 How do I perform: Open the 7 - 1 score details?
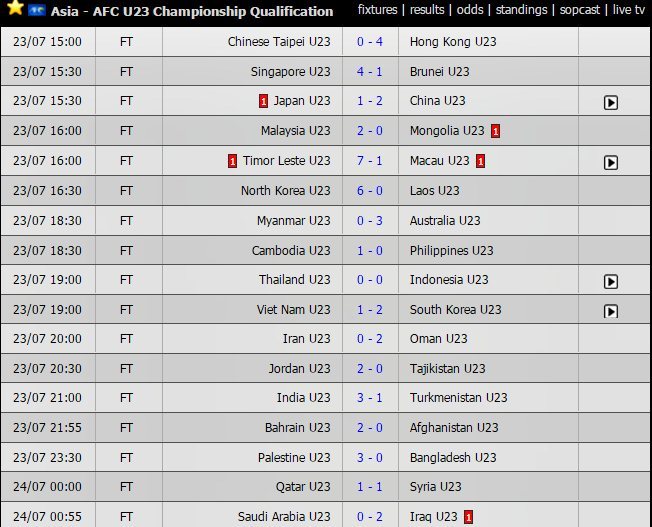[x=369, y=161]
